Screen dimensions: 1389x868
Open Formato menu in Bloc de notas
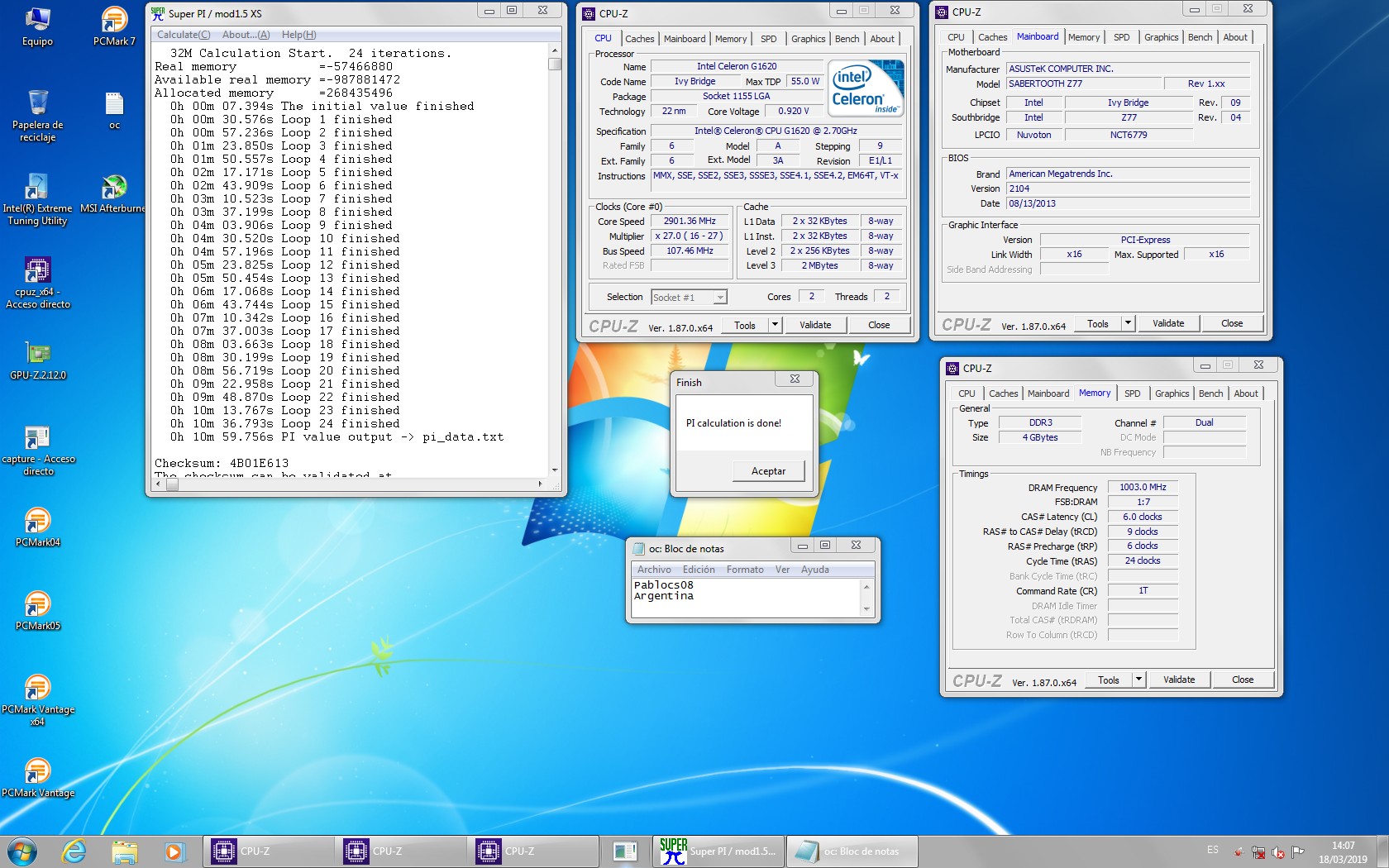[745, 570]
